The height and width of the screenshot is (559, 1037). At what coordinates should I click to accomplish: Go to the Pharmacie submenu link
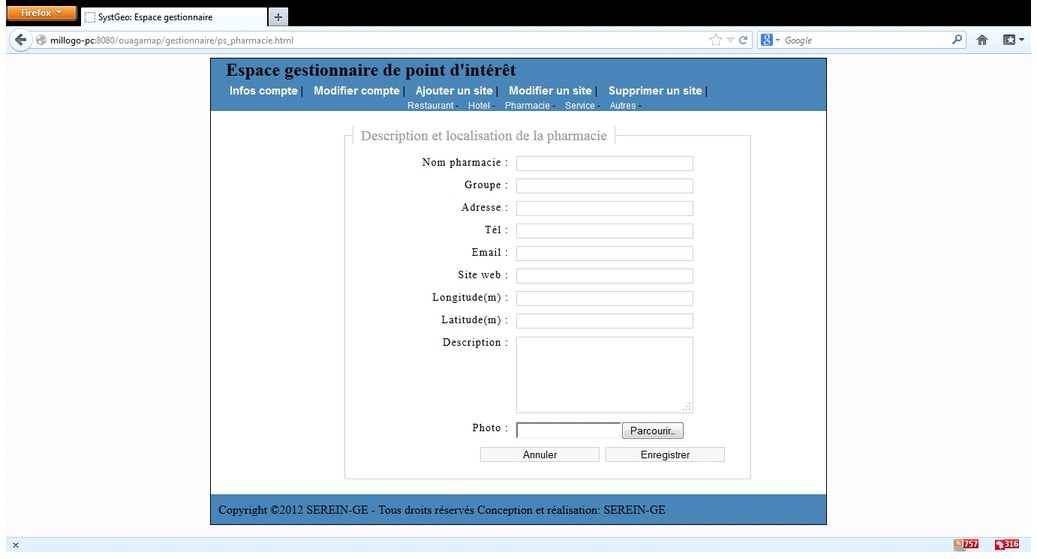527,106
